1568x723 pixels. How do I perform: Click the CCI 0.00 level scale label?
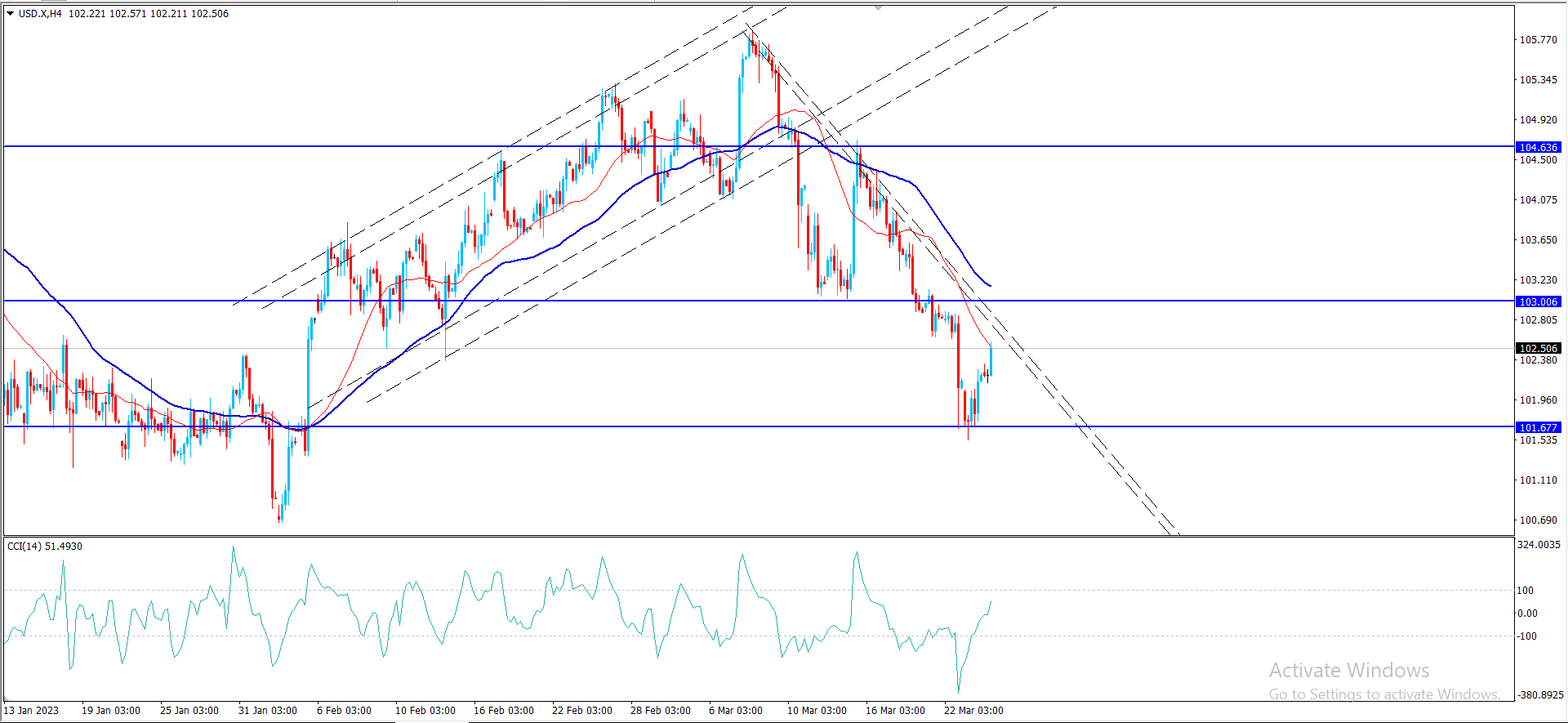pyautogui.click(x=1526, y=613)
